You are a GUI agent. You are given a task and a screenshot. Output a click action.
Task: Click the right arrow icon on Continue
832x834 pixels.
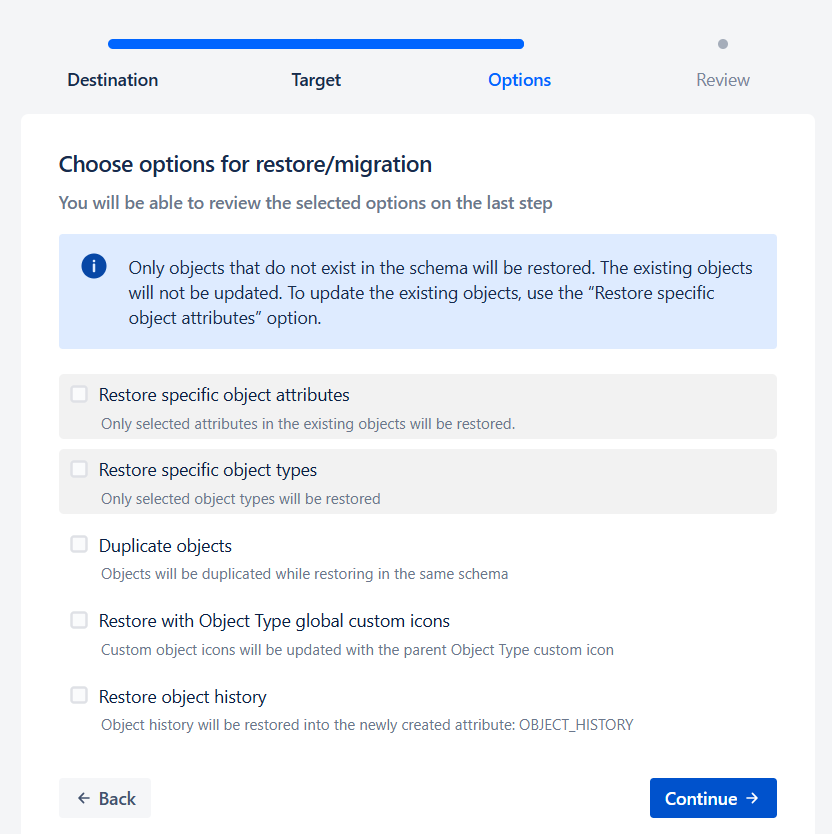[752, 798]
